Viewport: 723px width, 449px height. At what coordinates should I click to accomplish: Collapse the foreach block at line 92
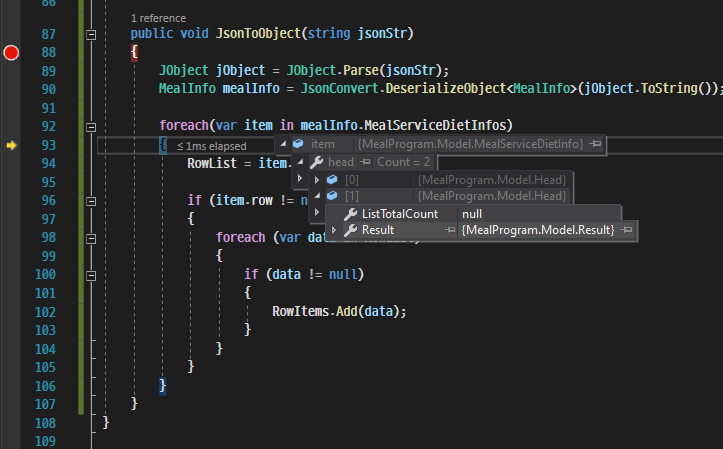click(x=91, y=127)
